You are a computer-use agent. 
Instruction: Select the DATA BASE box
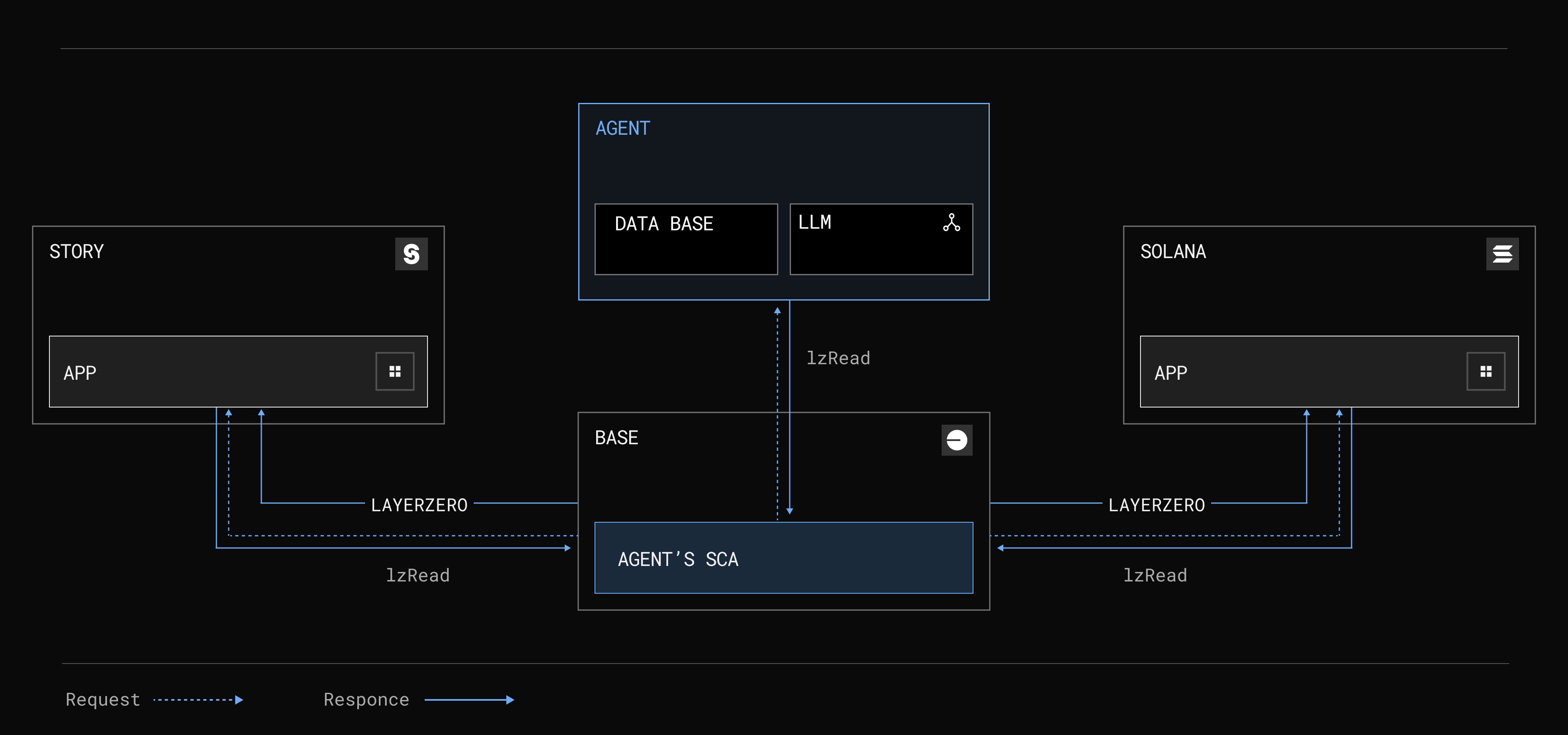[686, 239]
